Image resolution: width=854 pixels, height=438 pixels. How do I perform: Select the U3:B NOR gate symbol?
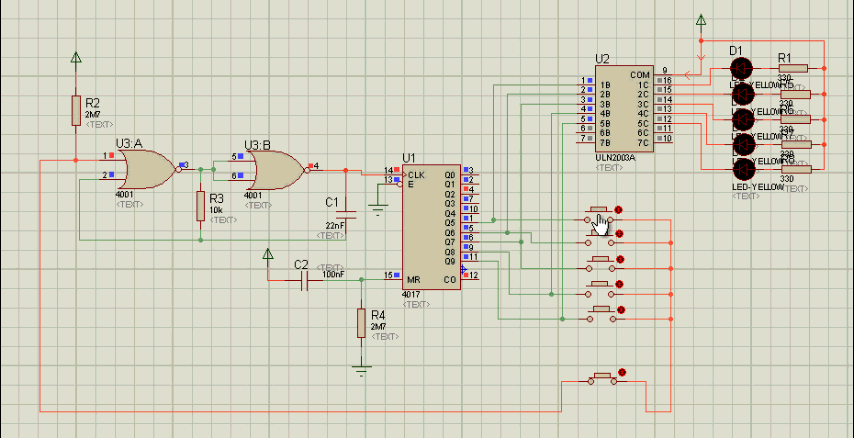coord(275,168)
